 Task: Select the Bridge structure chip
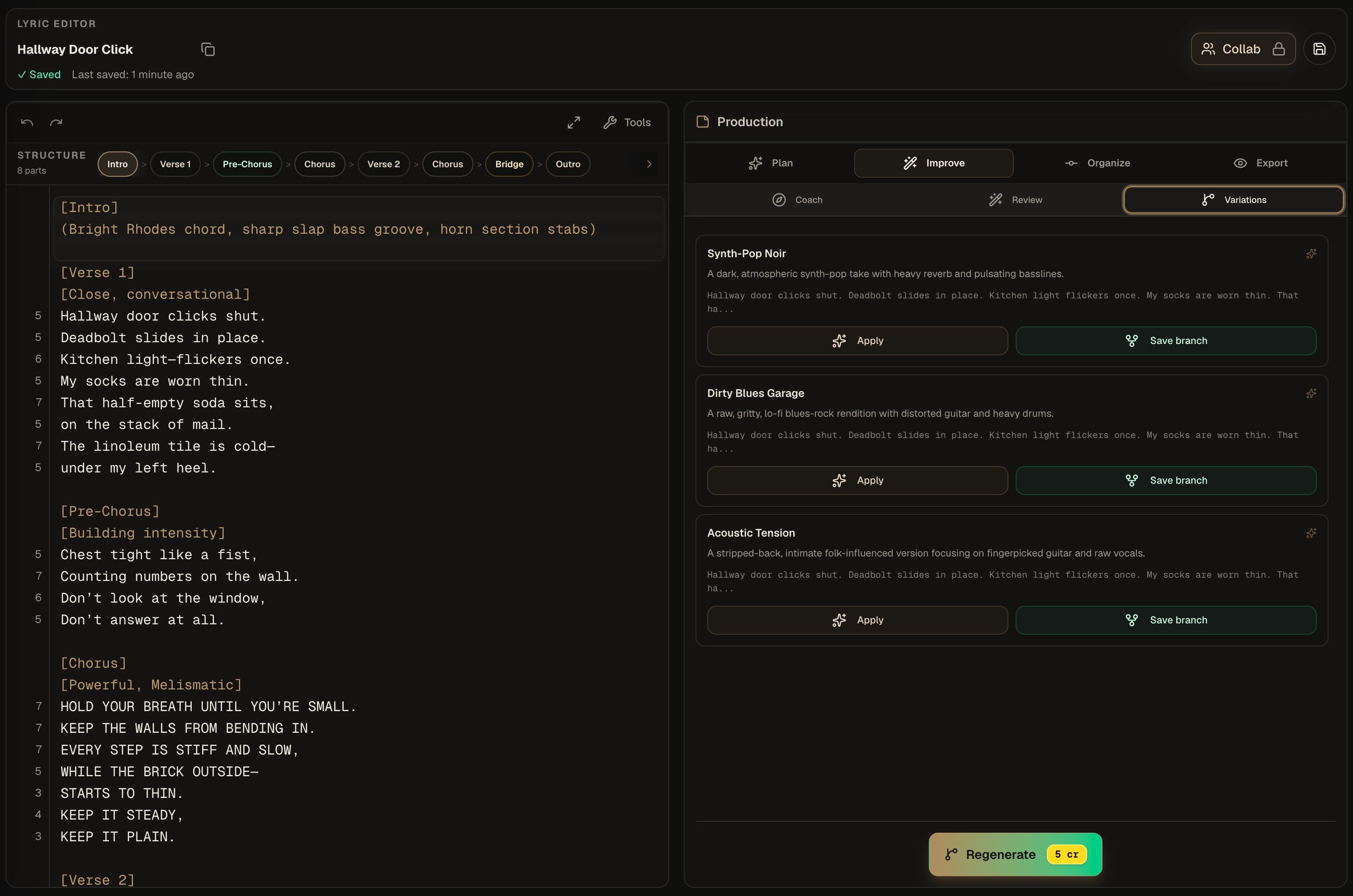[509, 164]
